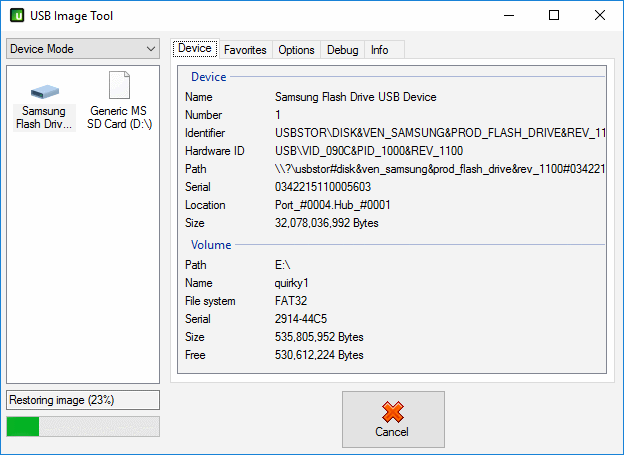The height and width of the screenshot is (455, 624).
Task: Click the USB Image Tool title bar icon
Action: coord(17,16)
